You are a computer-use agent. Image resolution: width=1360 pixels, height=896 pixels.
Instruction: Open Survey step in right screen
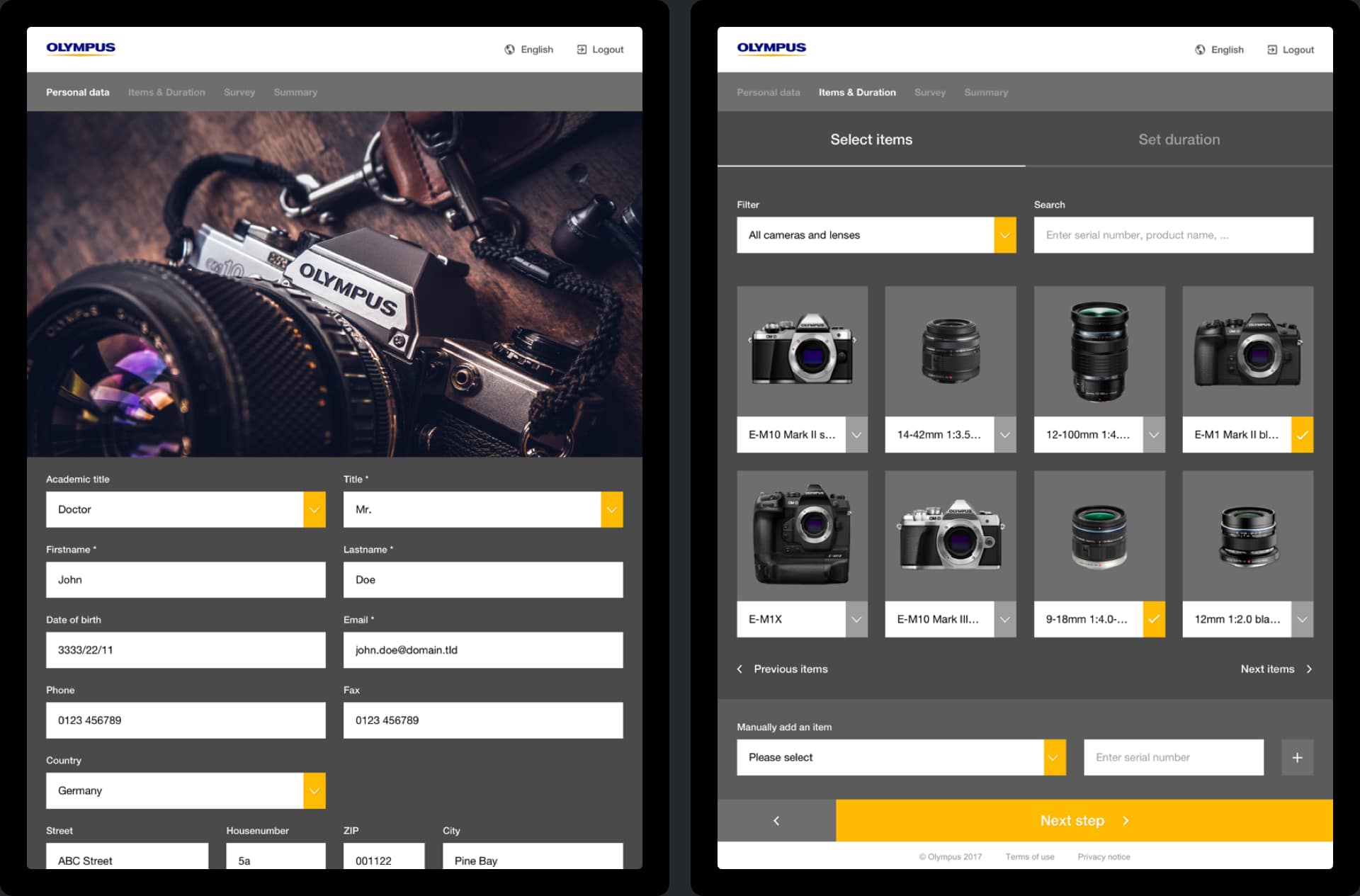(x=930, y=92)
